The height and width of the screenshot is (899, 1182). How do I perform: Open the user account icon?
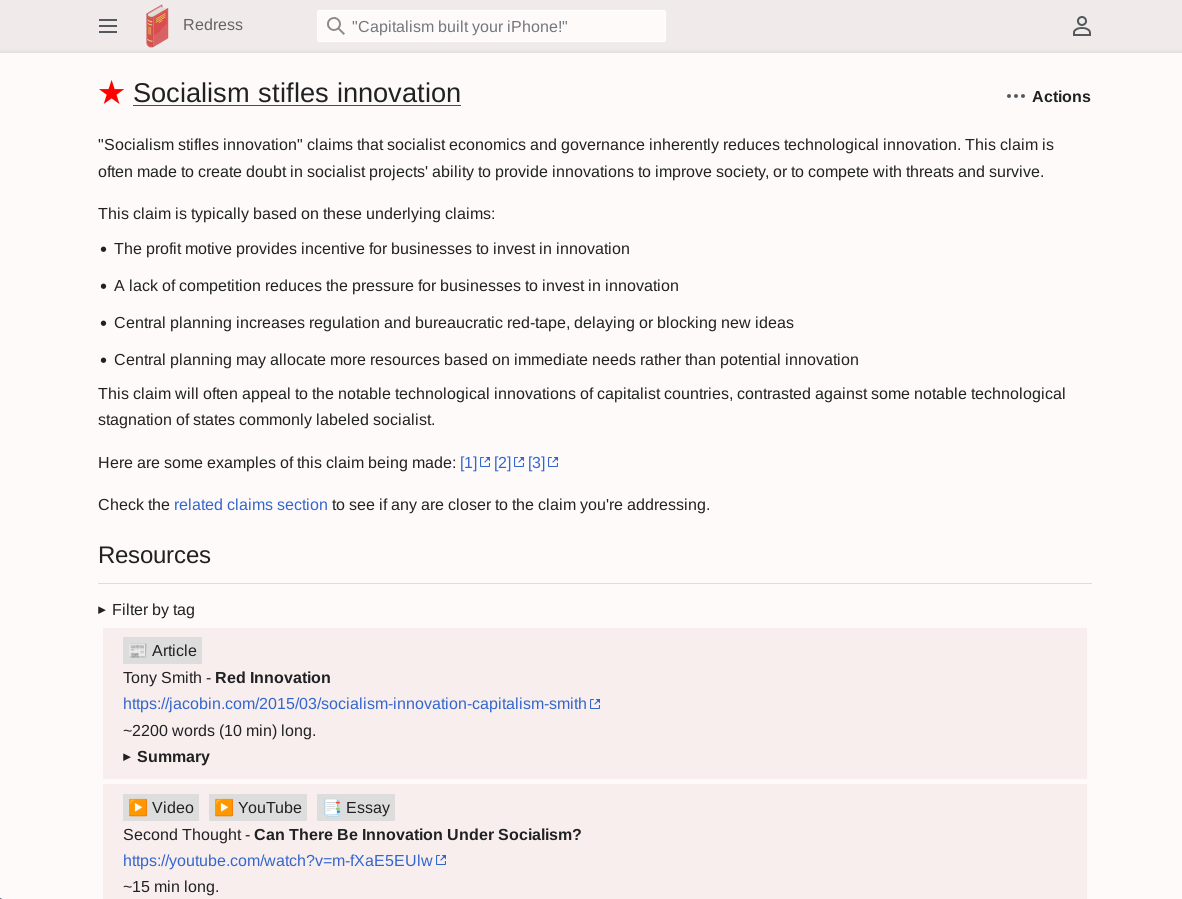pos(1081,26)
